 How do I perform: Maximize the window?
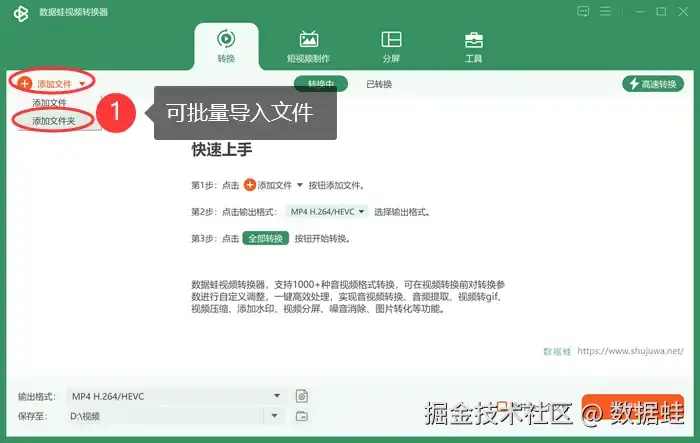tap(662, 12)
